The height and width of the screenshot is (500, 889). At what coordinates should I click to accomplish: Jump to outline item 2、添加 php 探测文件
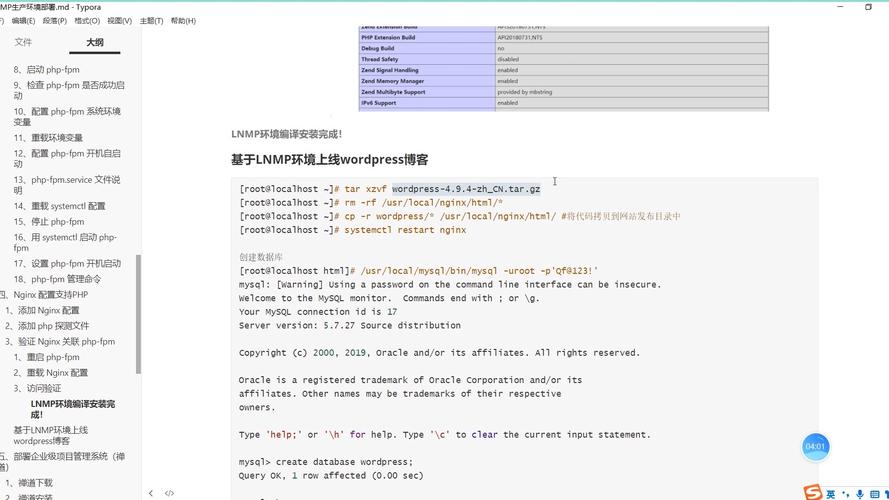pyautogui.click(x=47, y=326)
